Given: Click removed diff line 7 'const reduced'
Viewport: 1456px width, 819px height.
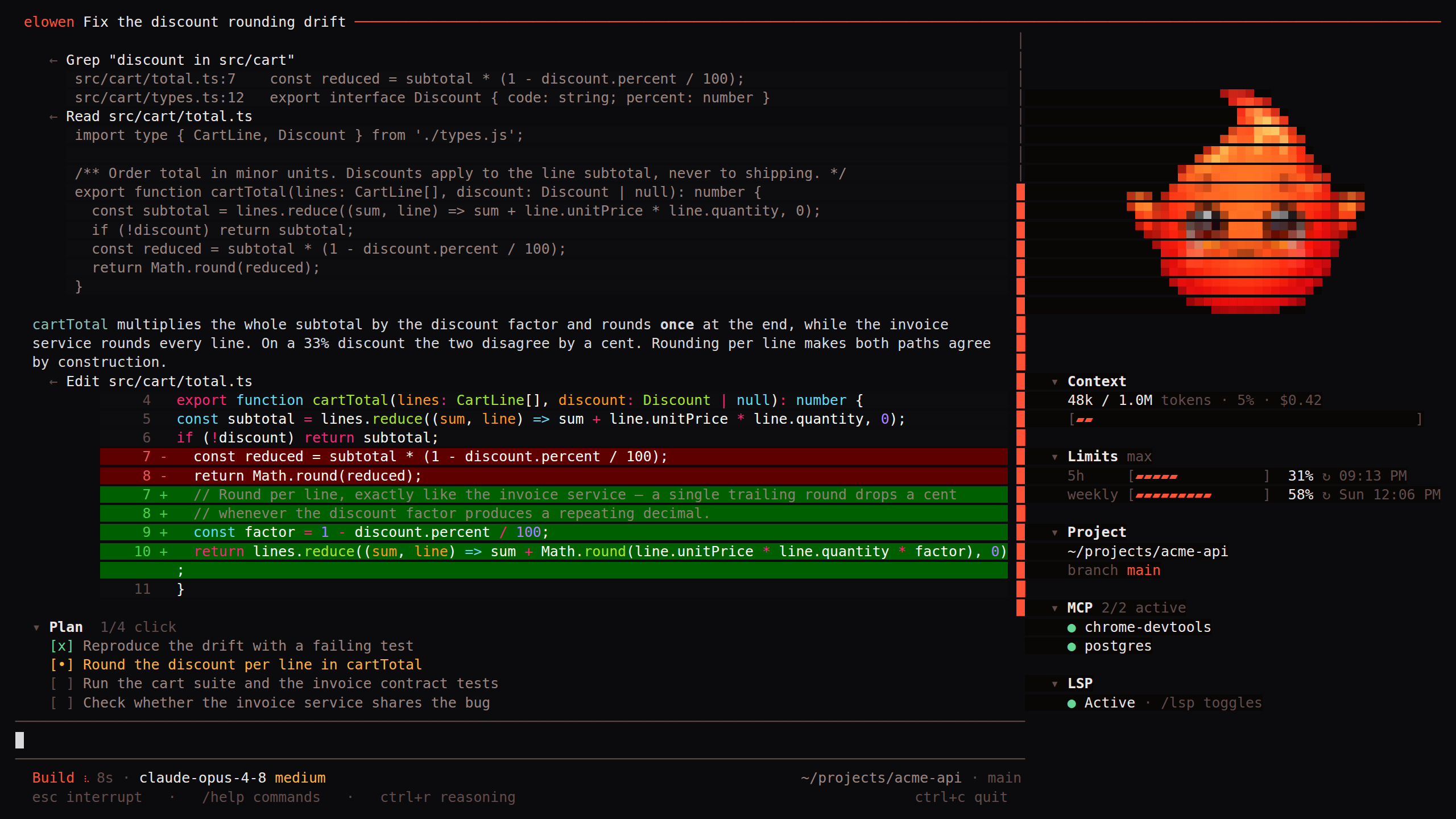Looking at the screenshot, I should tap(554, 457).
